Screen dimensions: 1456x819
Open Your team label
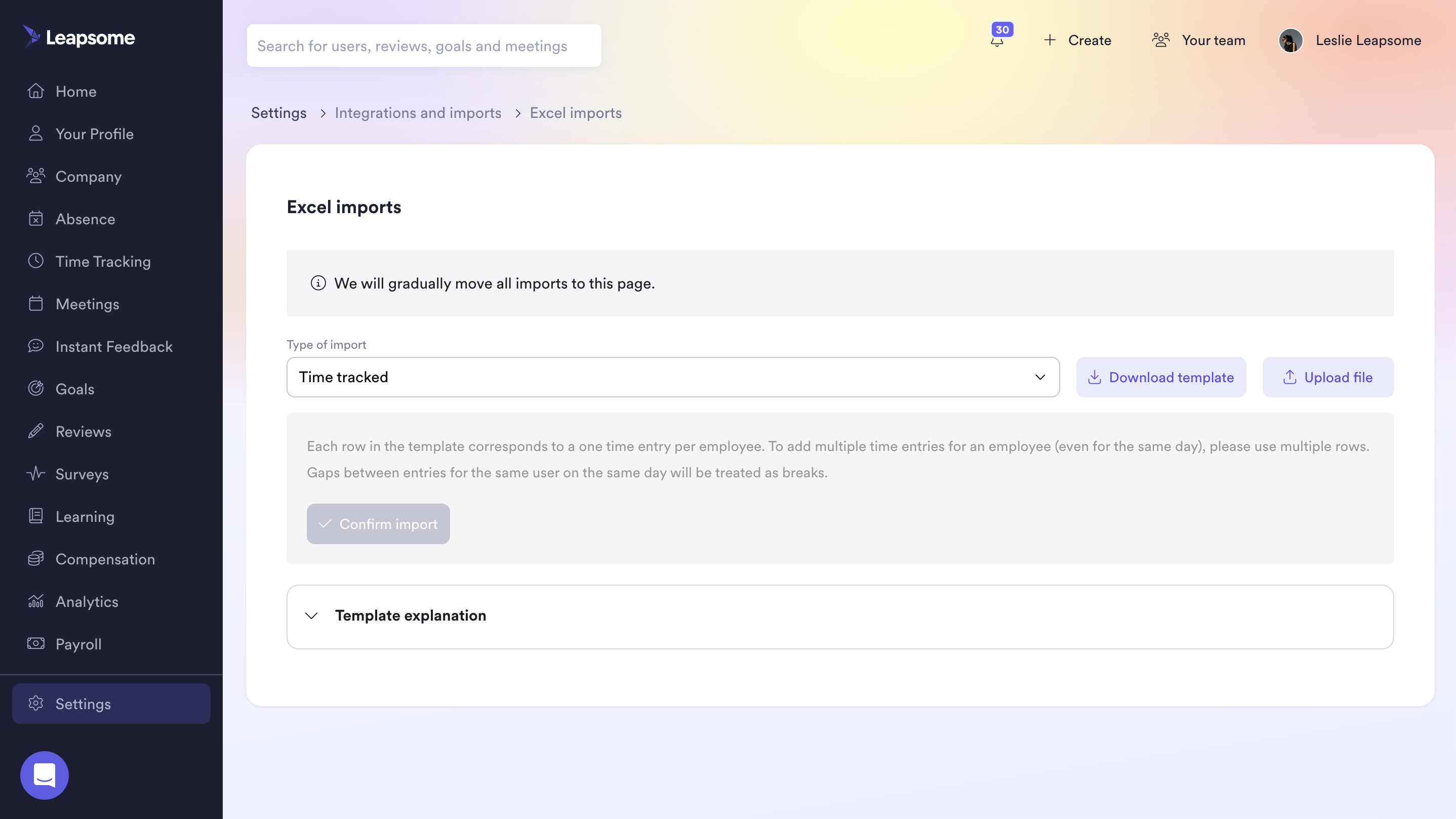1214,40
